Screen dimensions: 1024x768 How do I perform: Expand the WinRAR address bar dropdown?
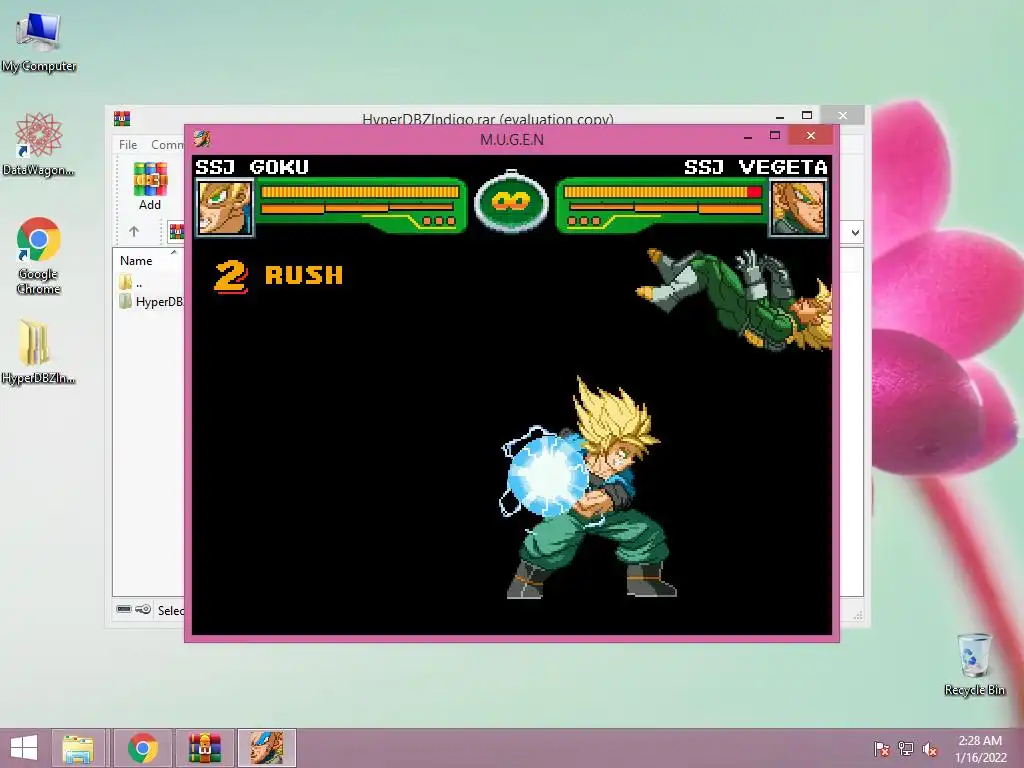click(855, 232)
